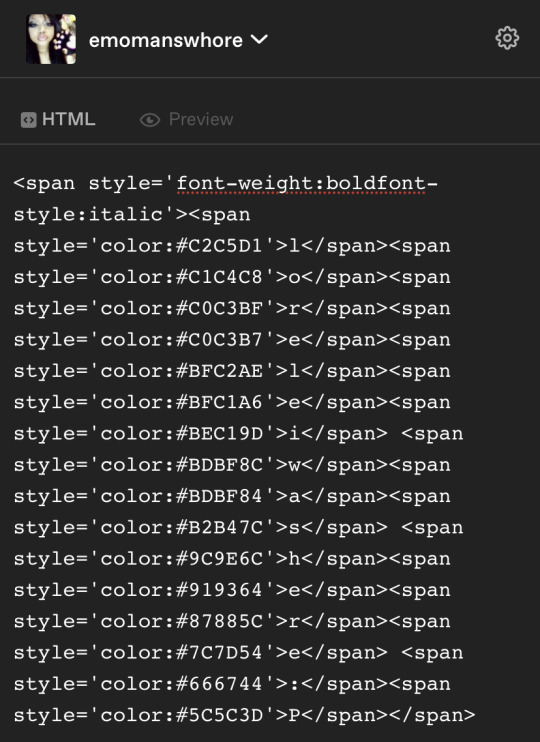This screenshot has width=540, height=742.
Task: Click the underlined font-weight:boldfont- text
Action: pos(307,184)
